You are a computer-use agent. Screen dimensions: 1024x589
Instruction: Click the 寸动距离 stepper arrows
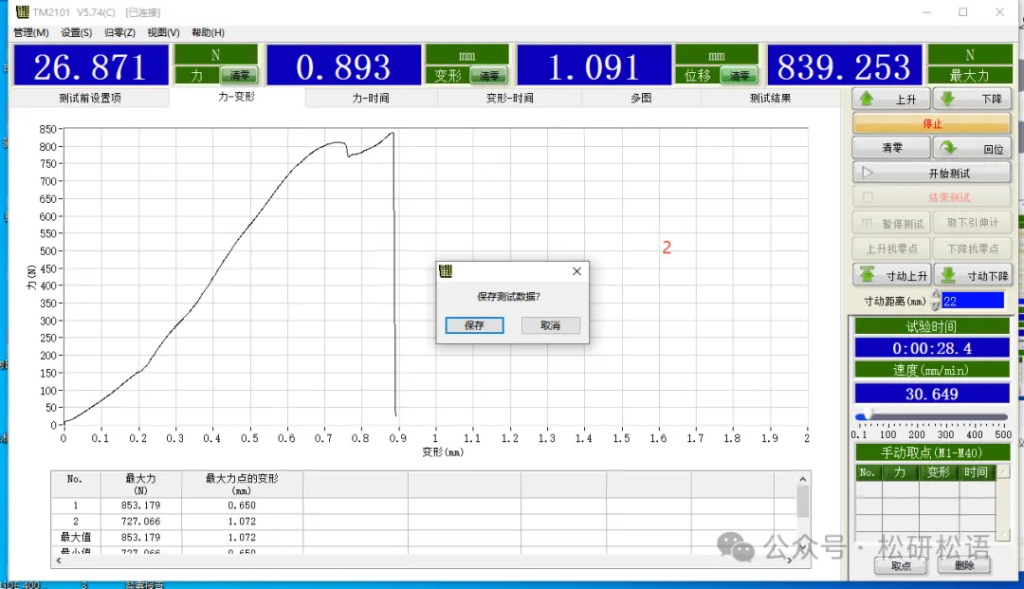click(936, 300)
